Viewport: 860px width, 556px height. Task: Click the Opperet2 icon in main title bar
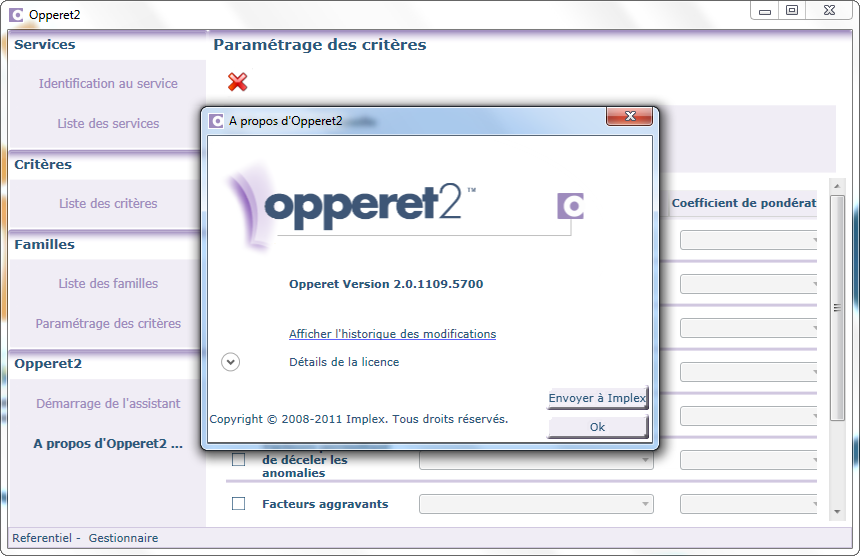pyautogui.click(x=16, y=15)
